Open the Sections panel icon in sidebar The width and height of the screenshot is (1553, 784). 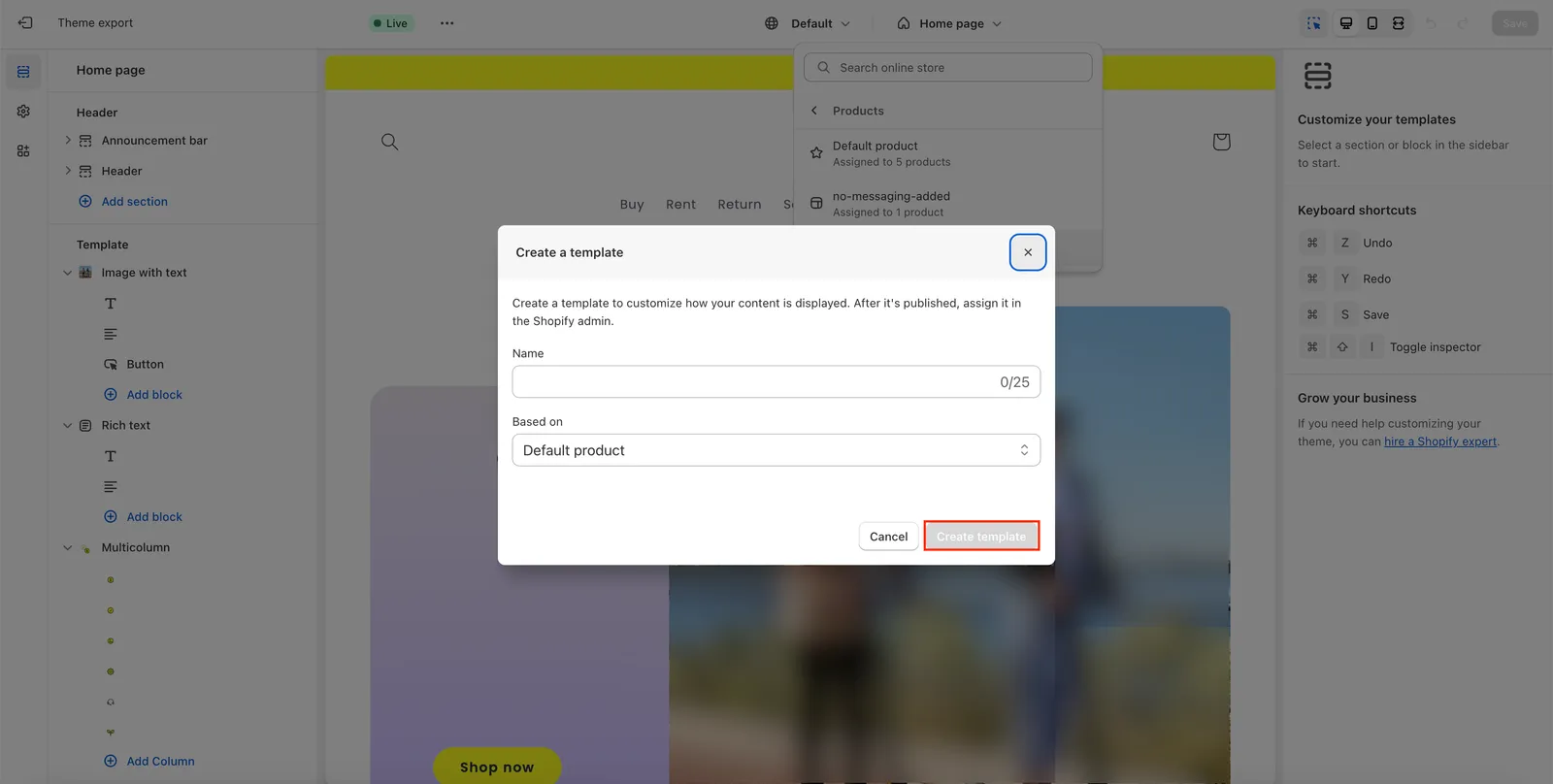coord(23,72)
